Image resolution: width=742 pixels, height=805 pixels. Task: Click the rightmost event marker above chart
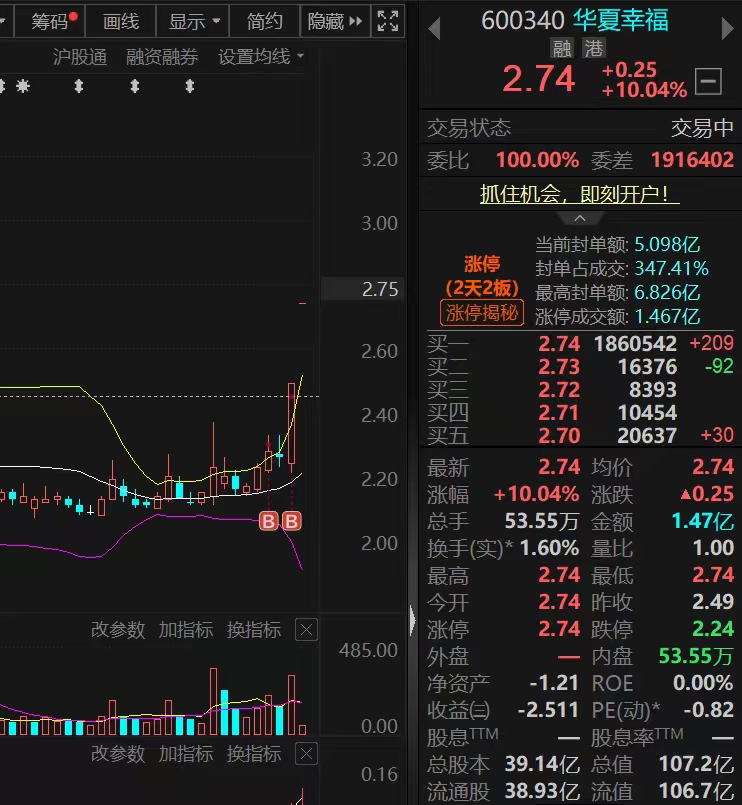pyautogui.click(x=189, y=86)
